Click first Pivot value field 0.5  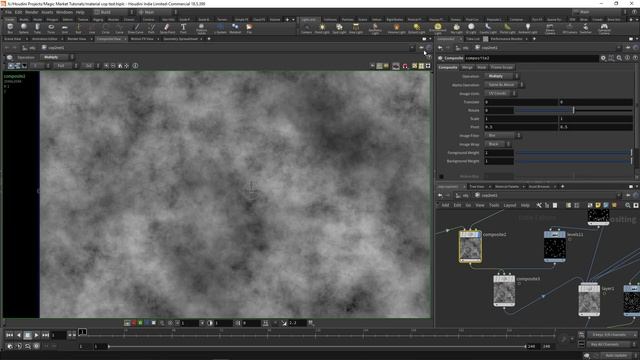[521, 127]
